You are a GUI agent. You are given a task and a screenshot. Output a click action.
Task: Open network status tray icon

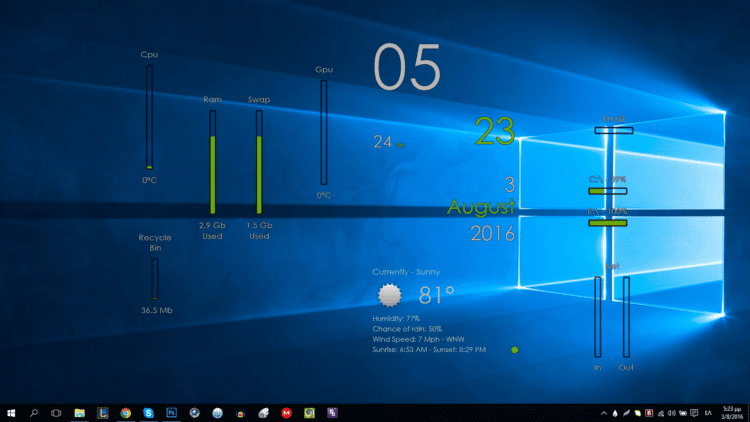(661, 413)
